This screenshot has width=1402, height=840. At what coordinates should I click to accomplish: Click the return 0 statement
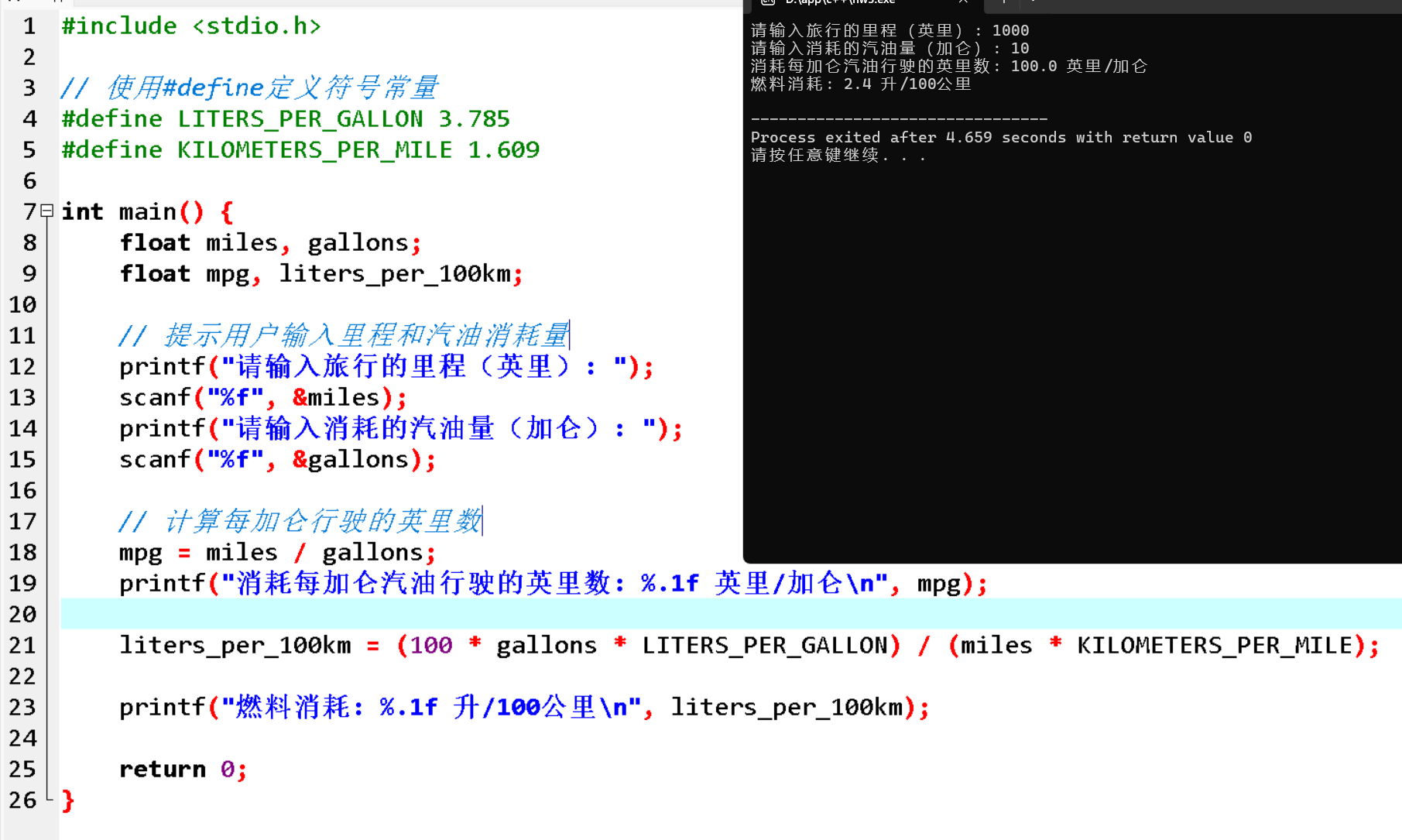183,770
